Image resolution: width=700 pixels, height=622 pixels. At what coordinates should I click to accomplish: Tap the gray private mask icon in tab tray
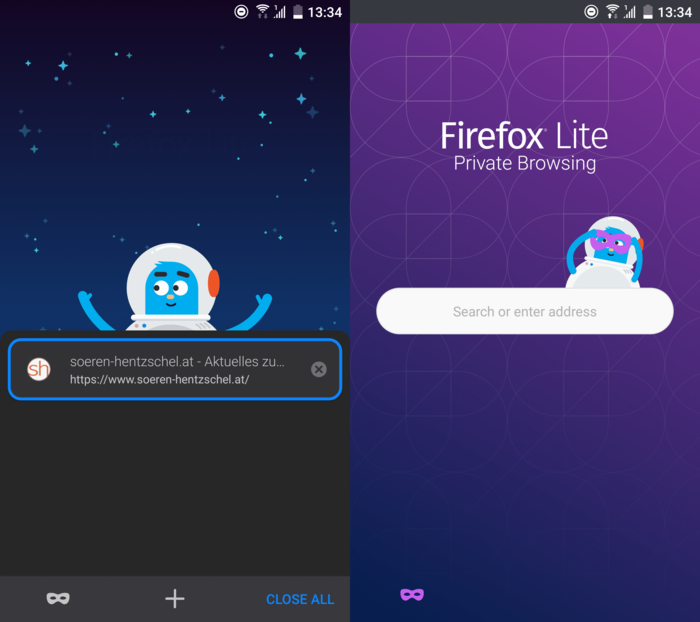58,598
